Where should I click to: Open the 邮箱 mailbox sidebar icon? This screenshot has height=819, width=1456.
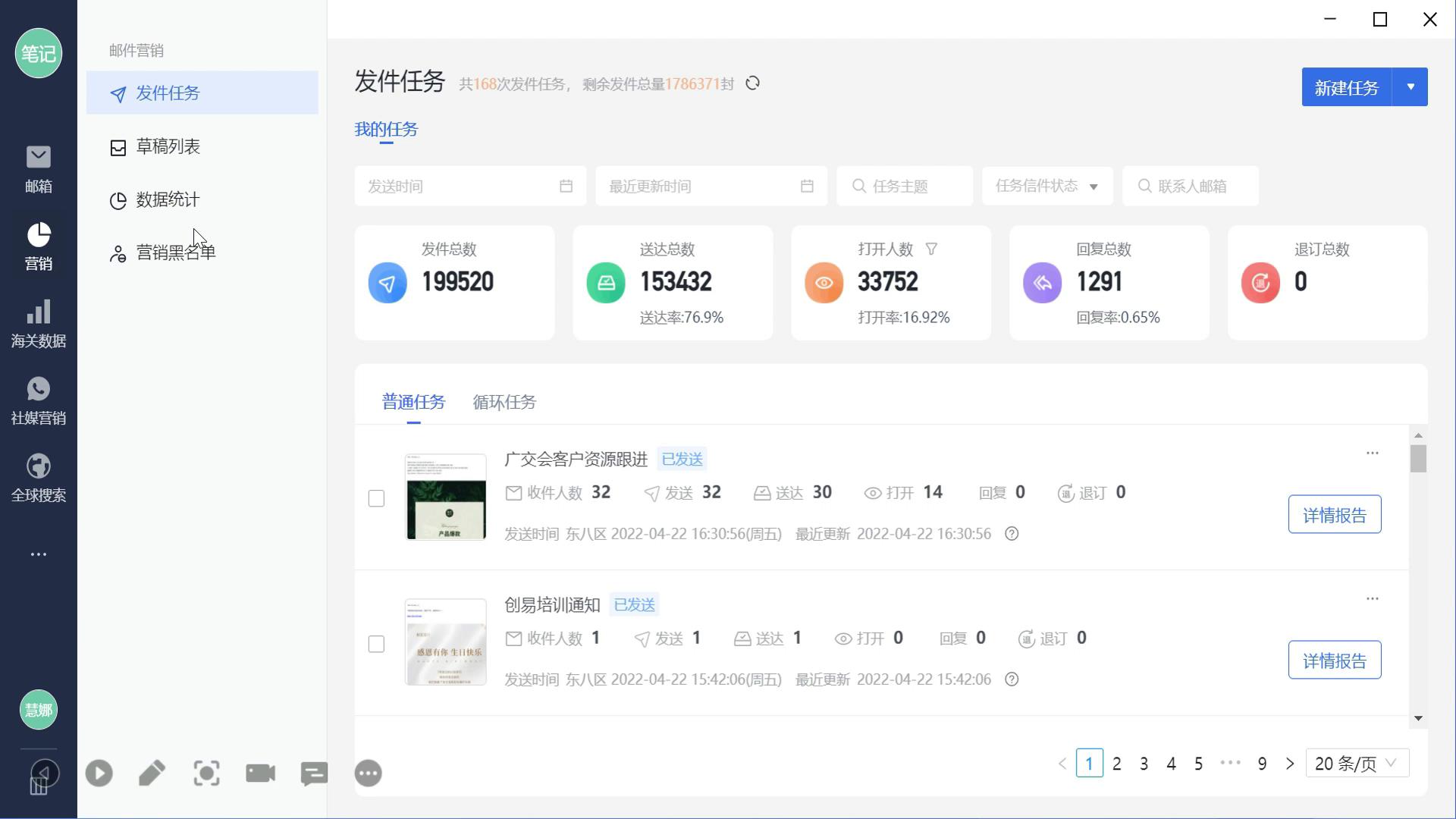coord(38,168)
